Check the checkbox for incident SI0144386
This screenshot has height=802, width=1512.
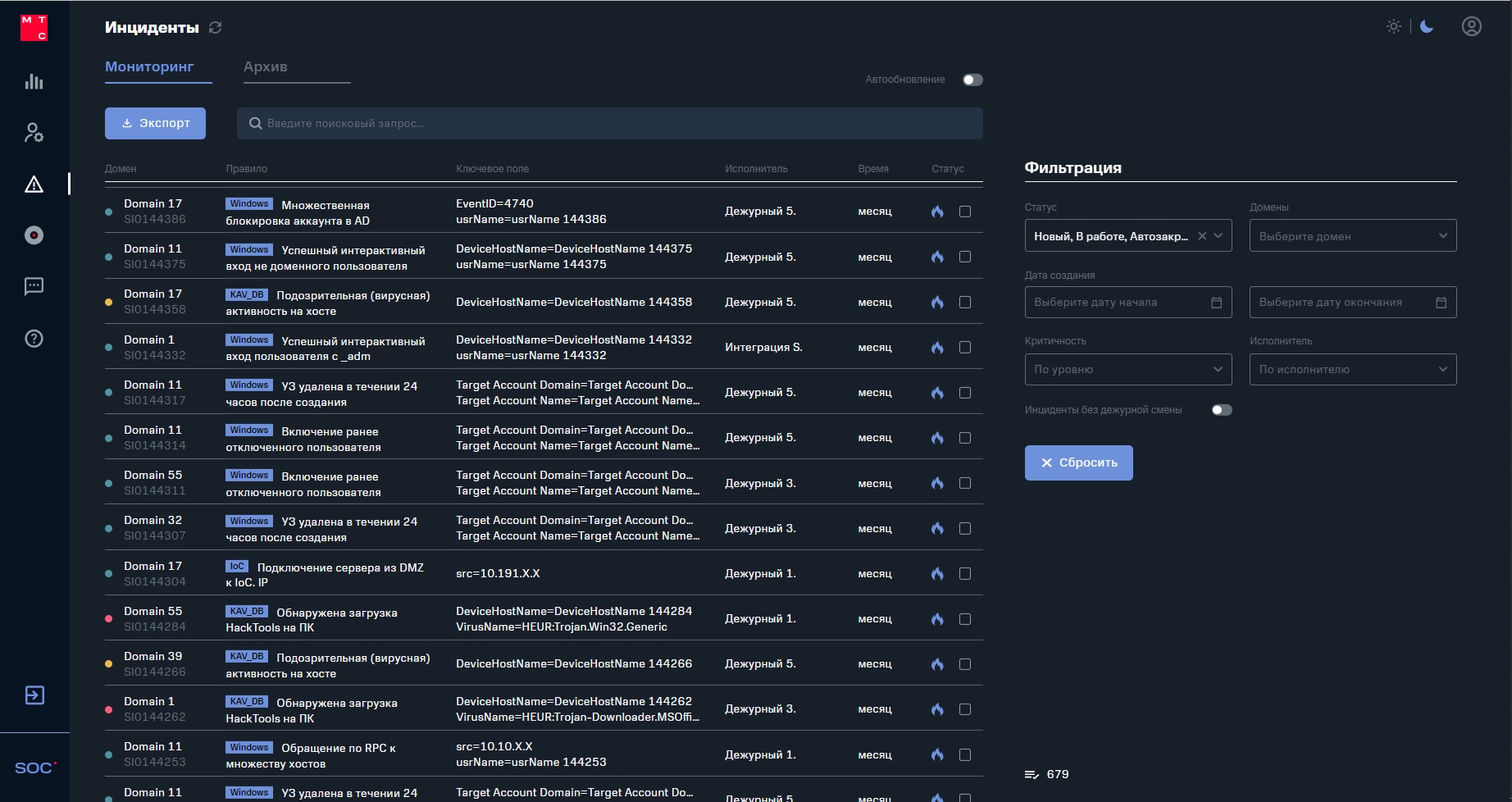[x=964, y=212]
